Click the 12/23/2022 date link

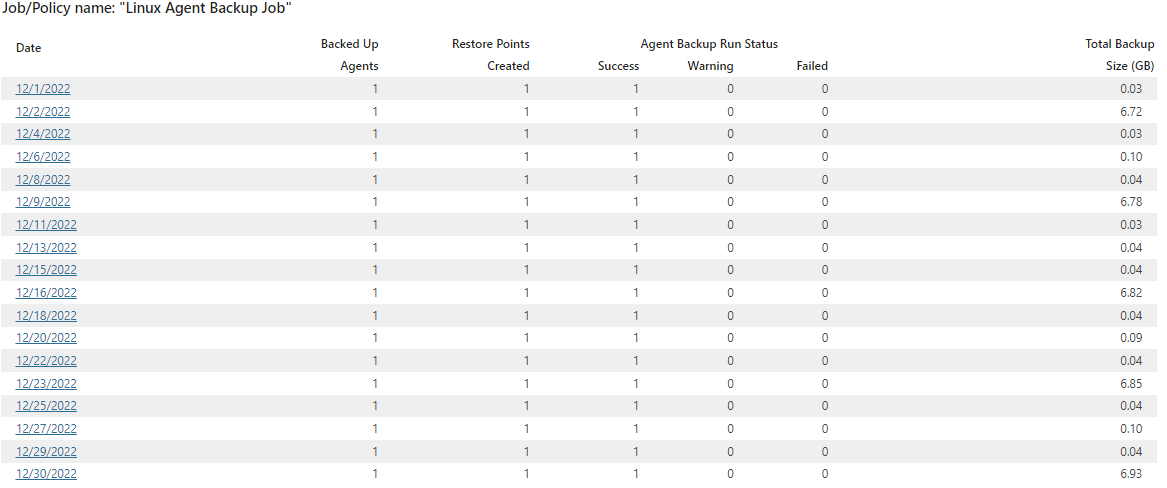46,384
